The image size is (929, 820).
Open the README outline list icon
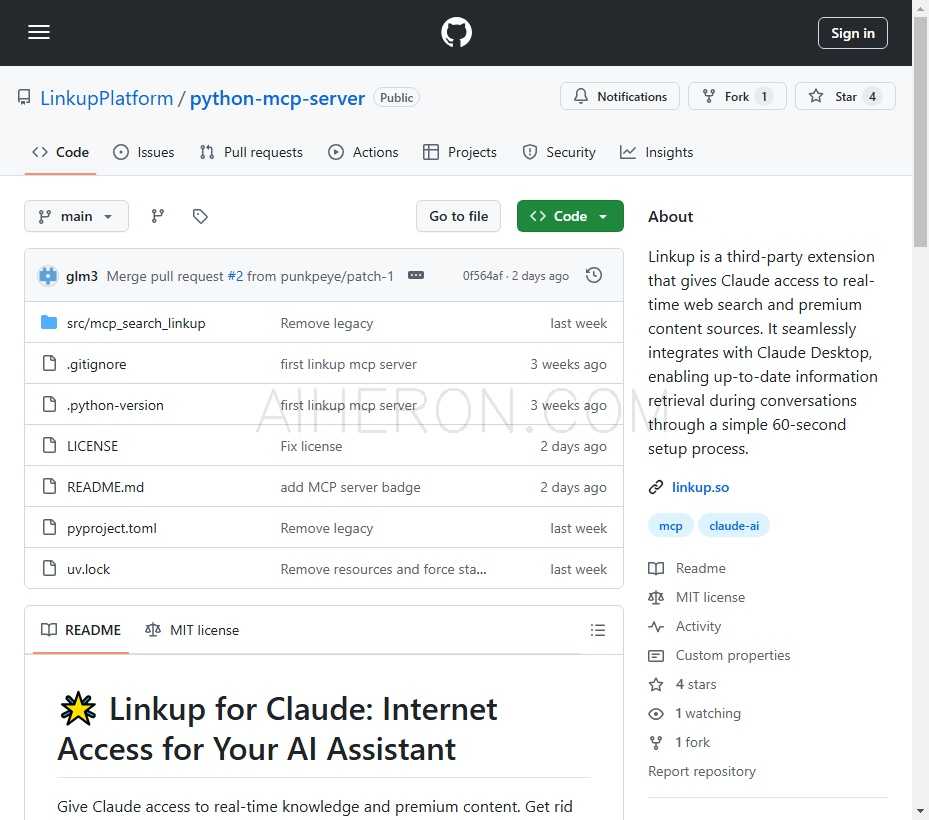tap(598, 630)
